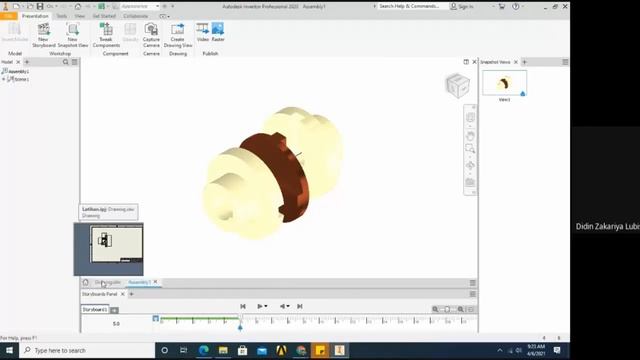This screenshot has width=640, height=360.
Task: Click timeline zoom-out magnifier icon
Action: tap(435, 309)
